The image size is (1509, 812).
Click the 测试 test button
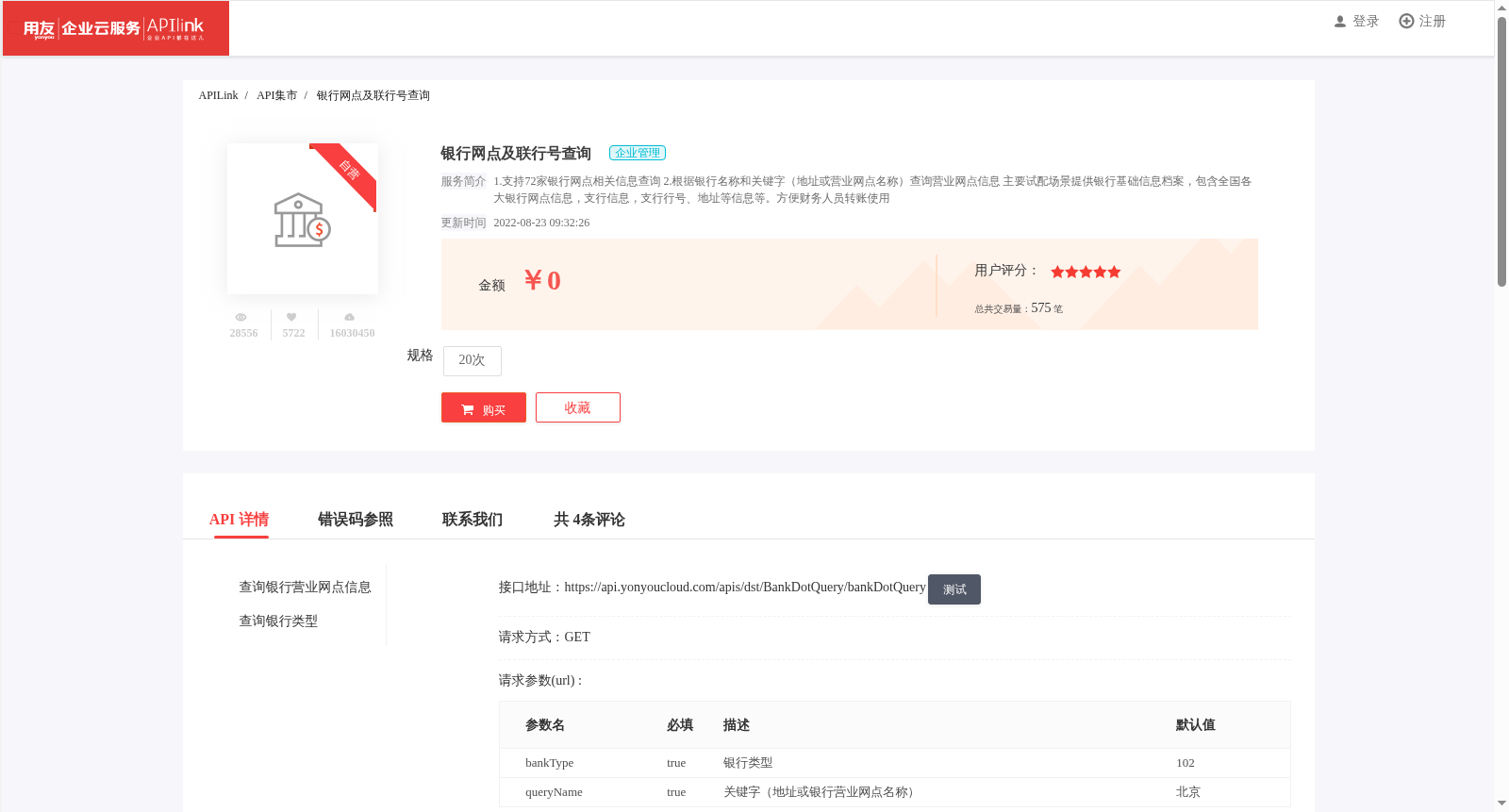[x=954, y=589]
